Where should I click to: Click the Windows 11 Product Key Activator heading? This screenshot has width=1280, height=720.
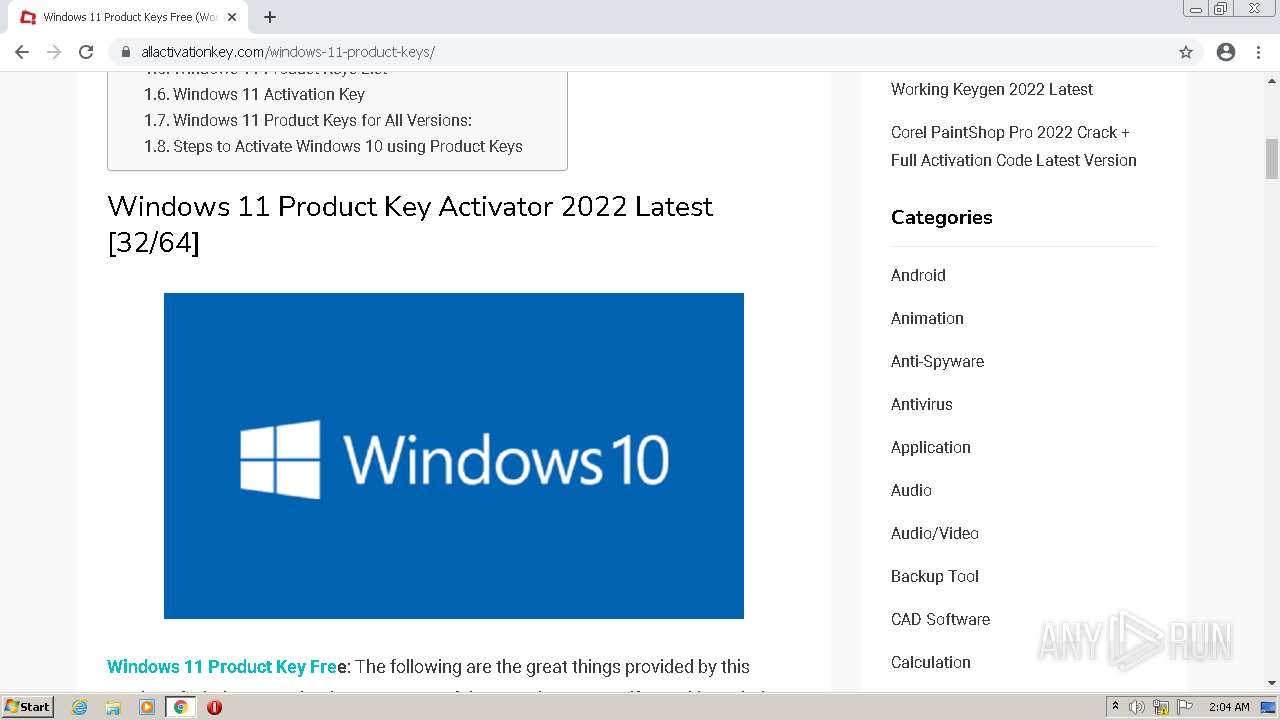[410, 224]
